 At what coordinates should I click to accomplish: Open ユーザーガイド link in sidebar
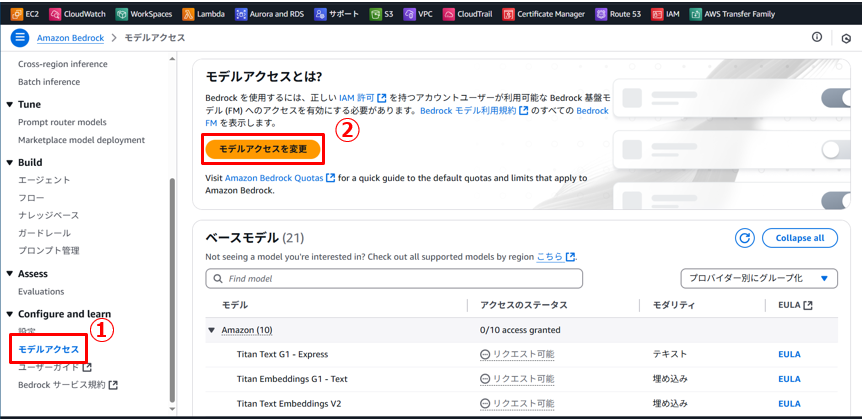55,367
